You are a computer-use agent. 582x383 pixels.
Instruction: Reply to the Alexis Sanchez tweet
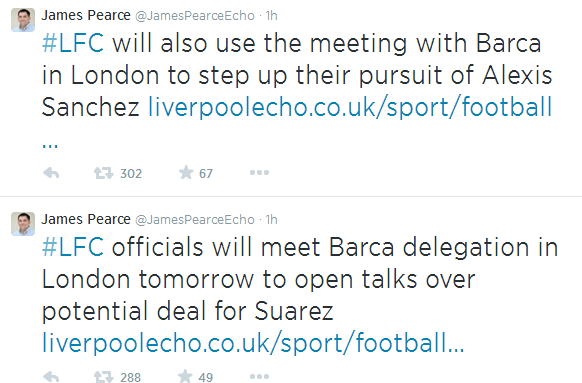[x=51, y=173]
